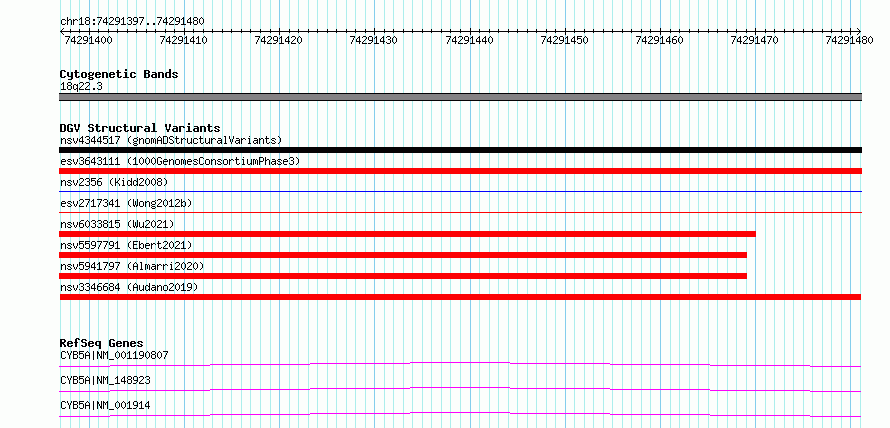
Task: Click the thin red esv2717341 variant line
Action: (x=460, y=212)
